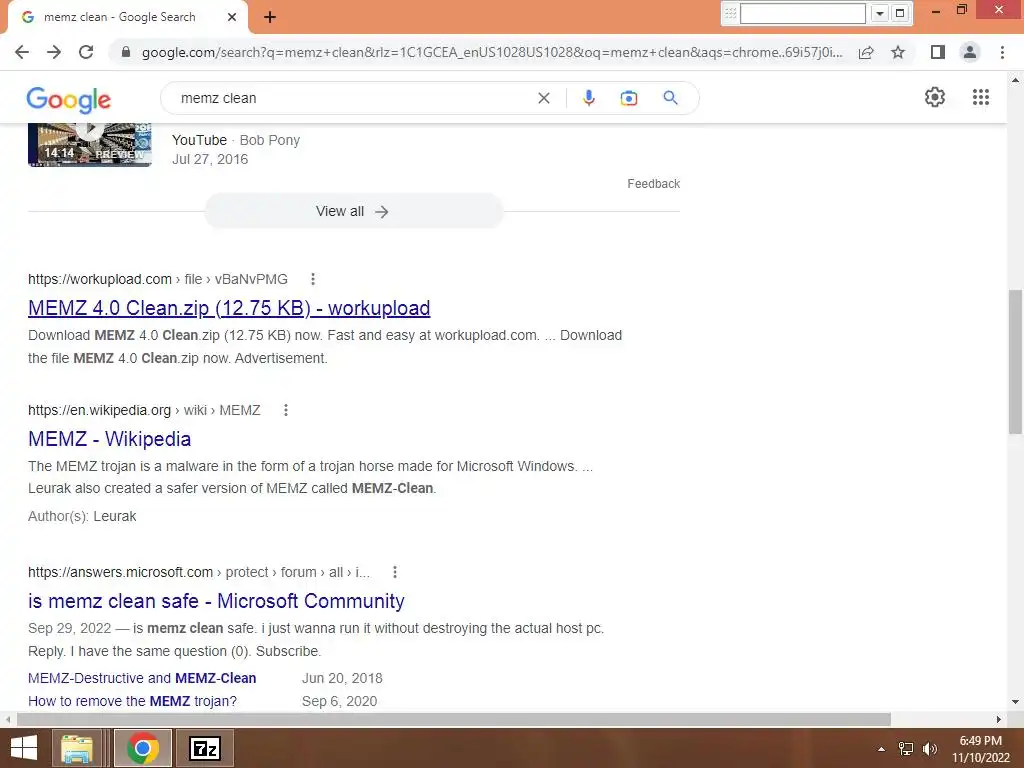
Task: Click the answers.microsoft.com URL breadcrumb
Action: 199,572
